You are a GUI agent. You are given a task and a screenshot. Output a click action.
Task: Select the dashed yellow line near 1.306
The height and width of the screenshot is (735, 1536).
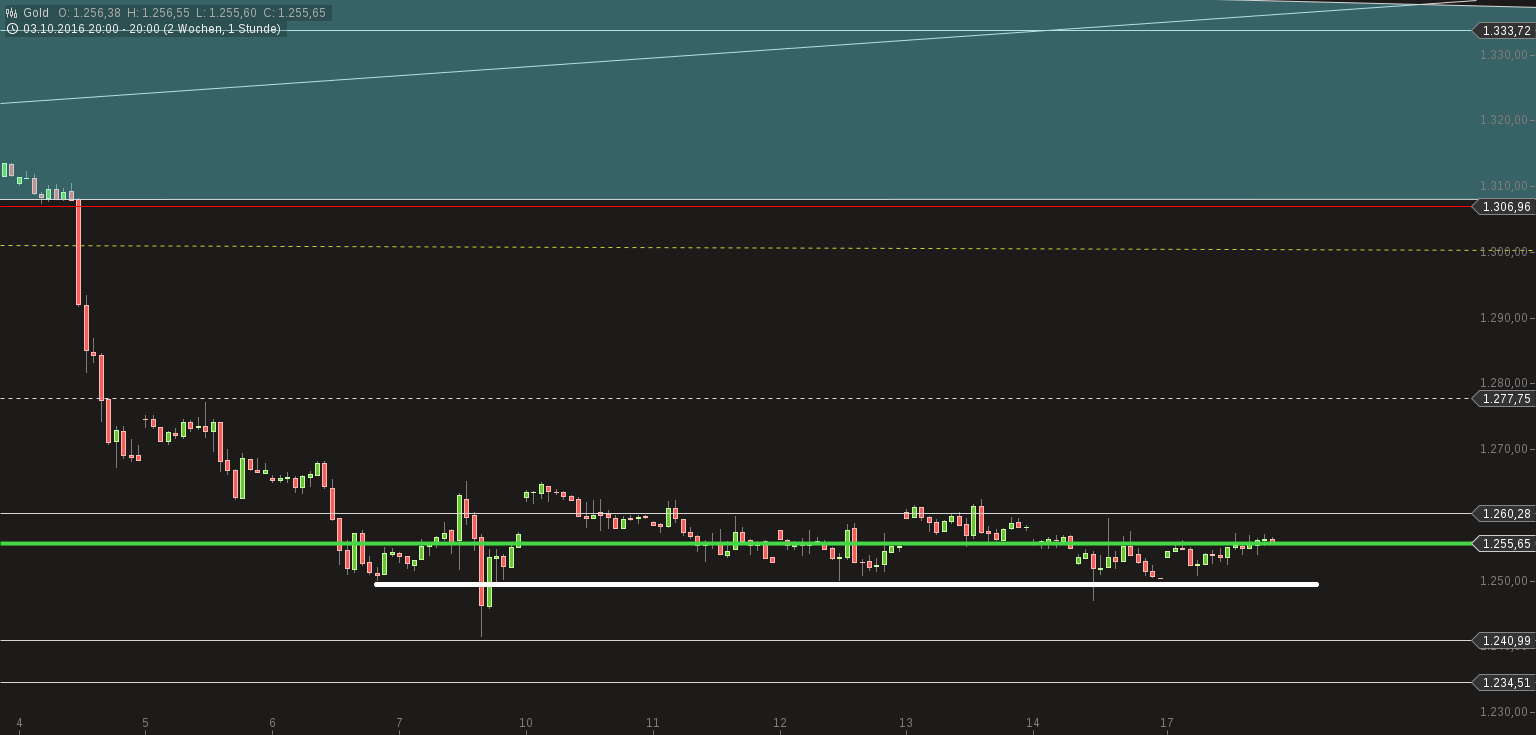700,246
